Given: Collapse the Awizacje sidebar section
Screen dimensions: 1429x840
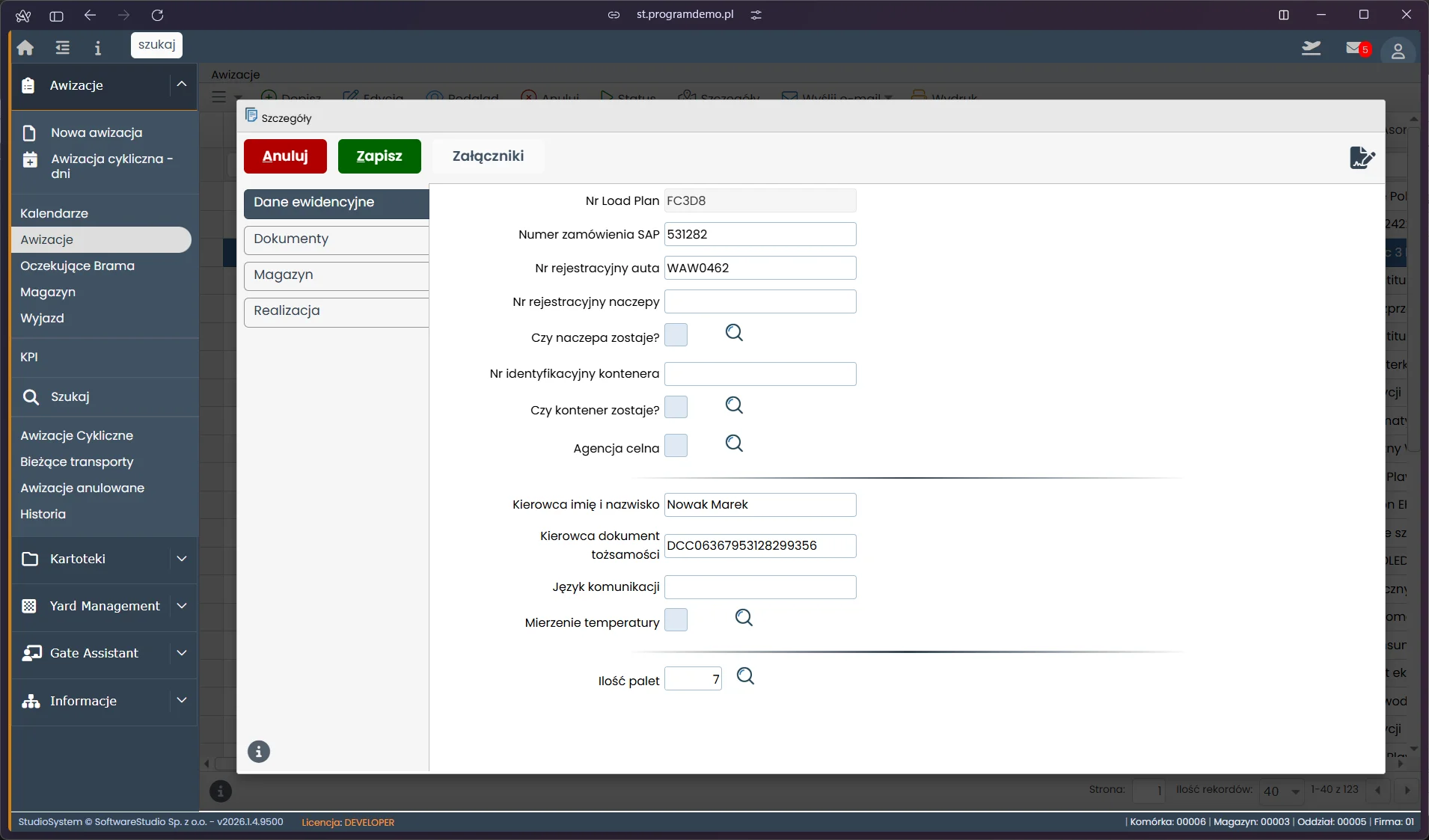Looking at the screenshot, I should click(x=182, y=85).
